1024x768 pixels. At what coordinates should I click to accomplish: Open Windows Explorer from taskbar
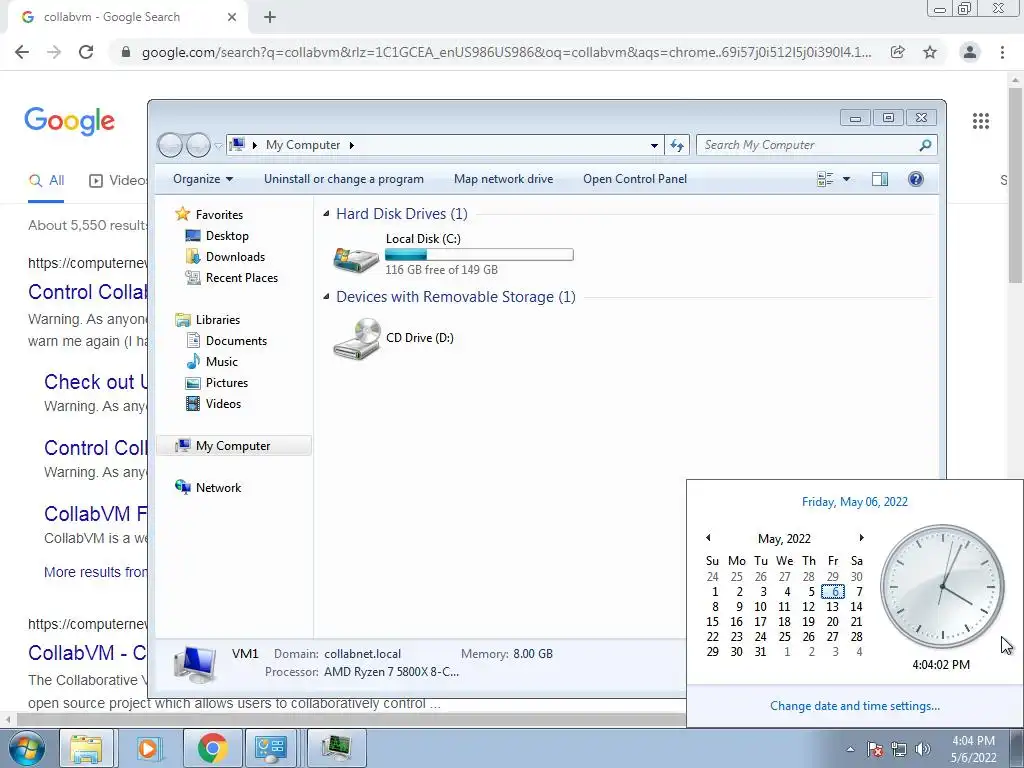[86, 749]
